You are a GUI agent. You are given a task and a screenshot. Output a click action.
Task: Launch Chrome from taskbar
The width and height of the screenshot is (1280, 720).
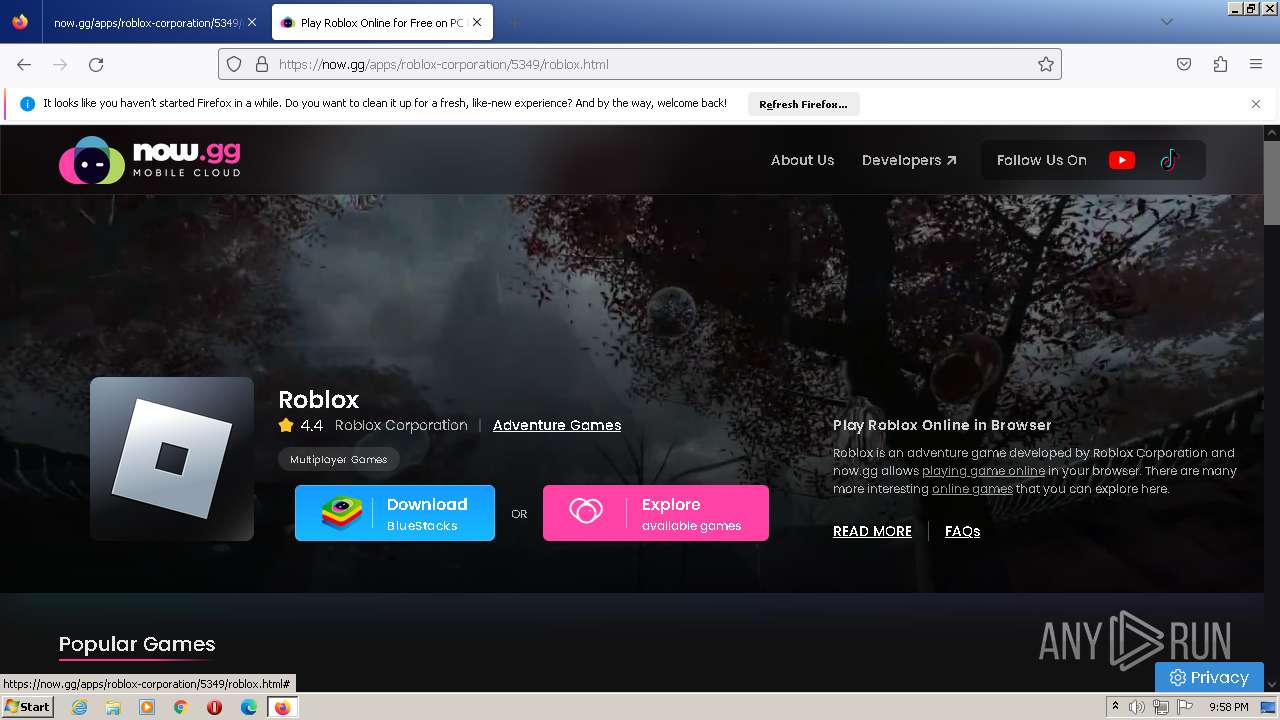(180, 707)
